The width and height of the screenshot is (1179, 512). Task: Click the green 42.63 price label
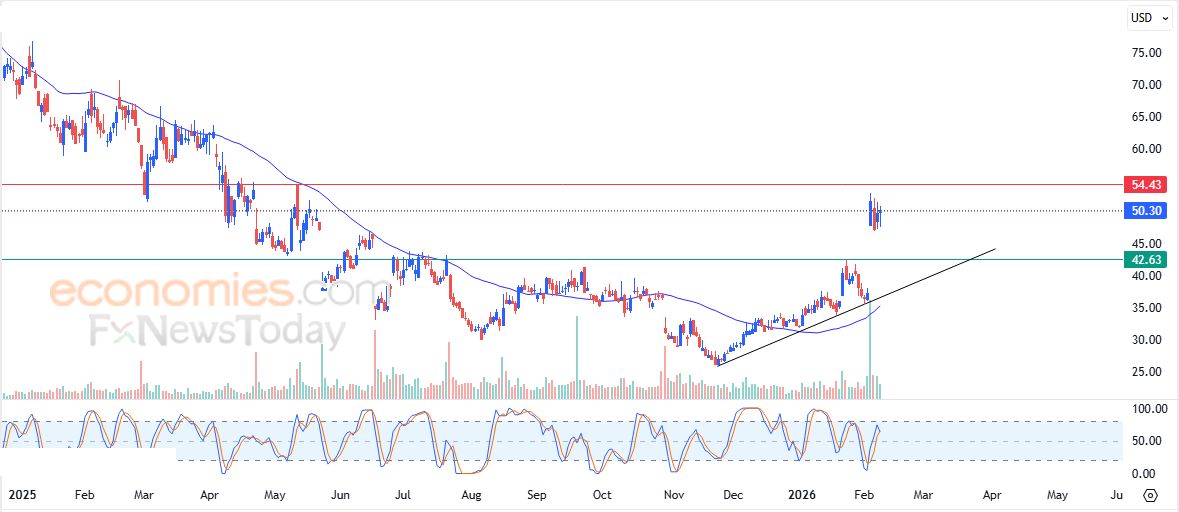1147,260
